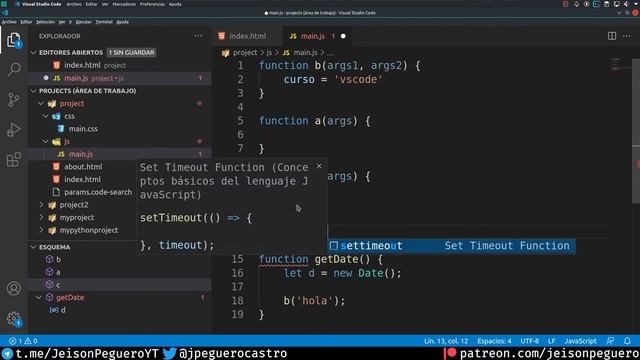The height and width of the screenshot is (360, 640).
Task: Open Marcadores in top system menu
Action: (124, 4)
